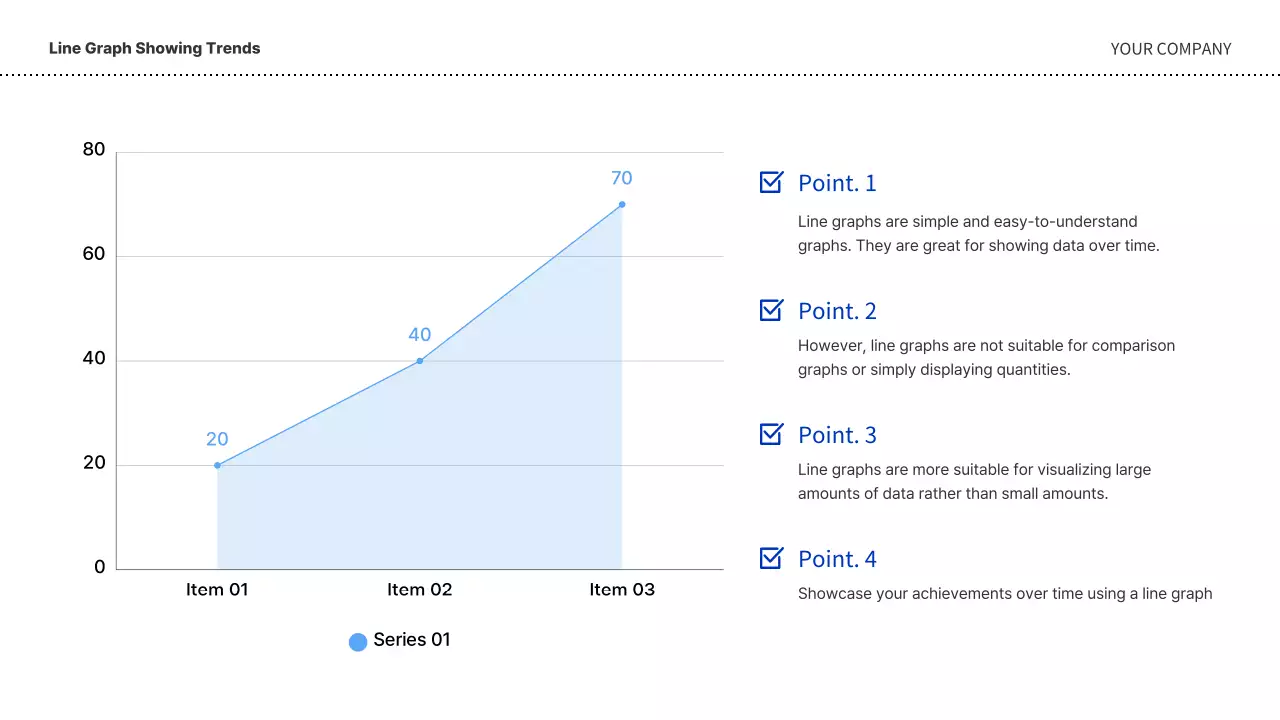Select the data point marker at 20
This screenshot has width=1280, height=720.
217,465
